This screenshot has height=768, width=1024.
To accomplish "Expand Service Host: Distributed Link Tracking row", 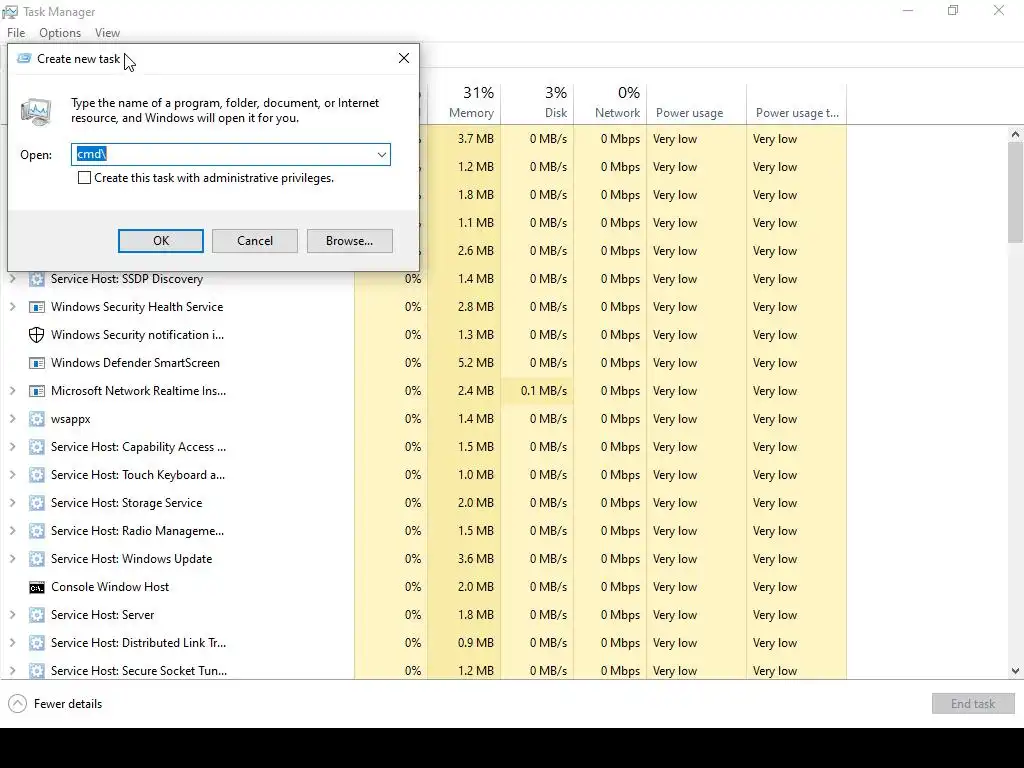I will click(12, 644).
